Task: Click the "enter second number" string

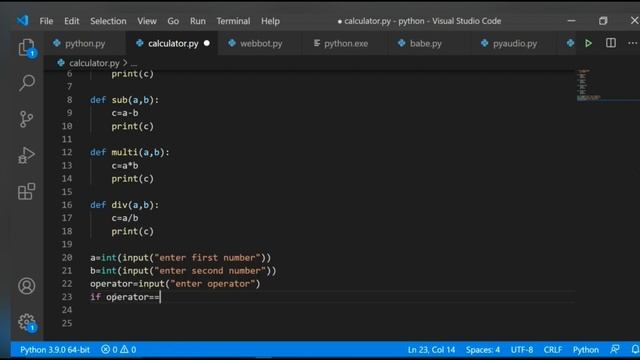Action: point(210,271)
